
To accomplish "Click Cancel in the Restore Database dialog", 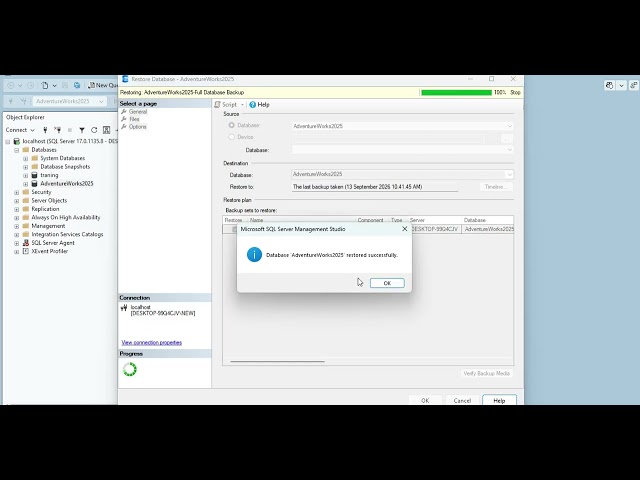I will click(x=462, y=400).
